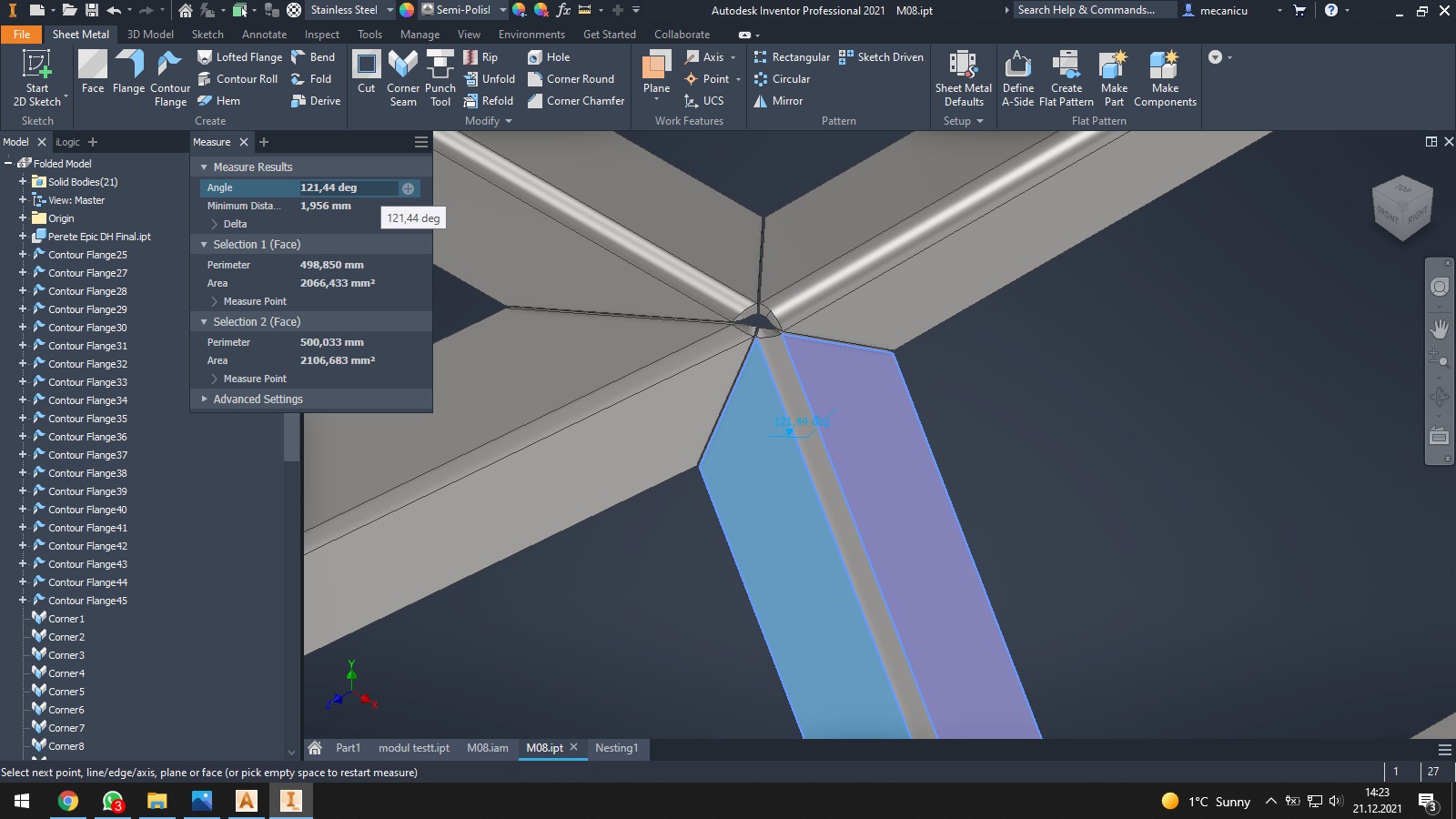The width and height of the screenshot is (1456, 819).
Task: Select the Punch Tool icon
Action: pos(440,77)
